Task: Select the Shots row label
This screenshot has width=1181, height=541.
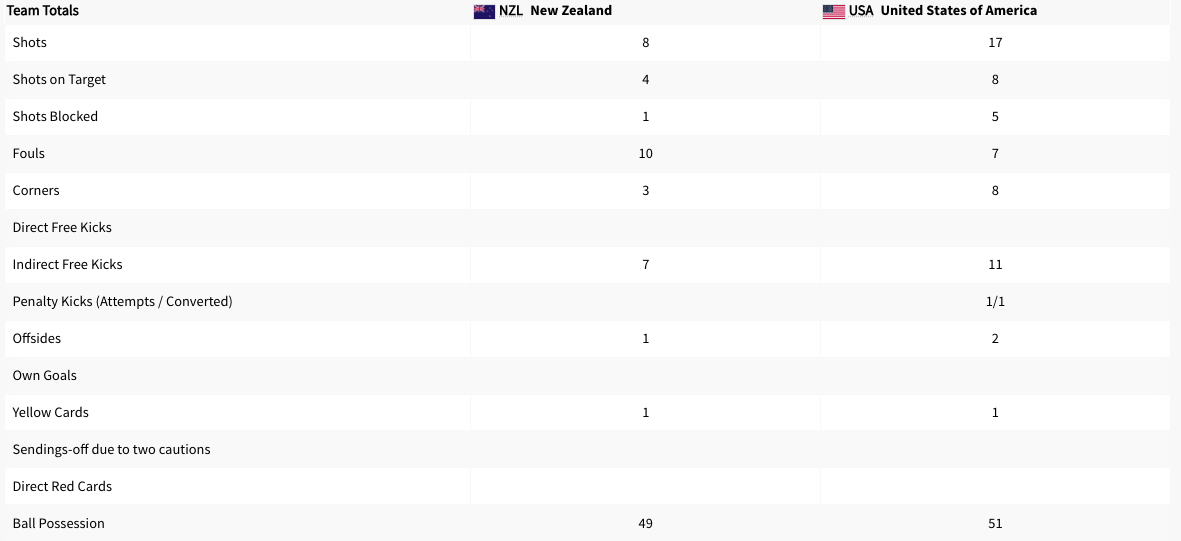Action: 30,43
